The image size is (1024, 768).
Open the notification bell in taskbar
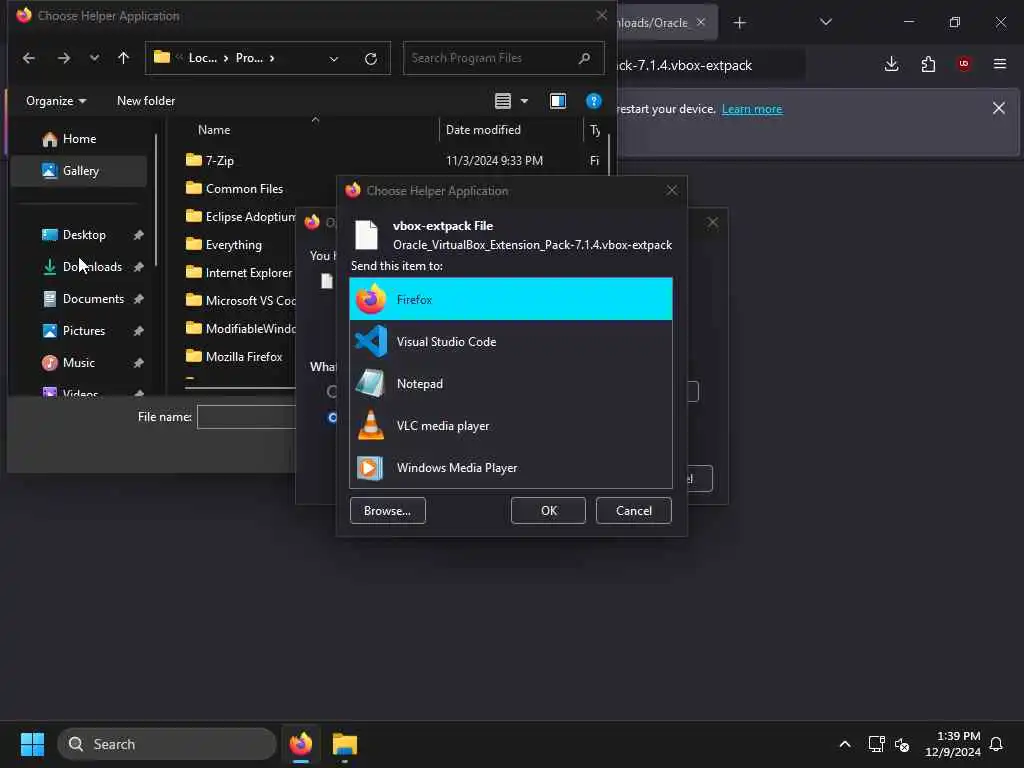tap(996, 744)
